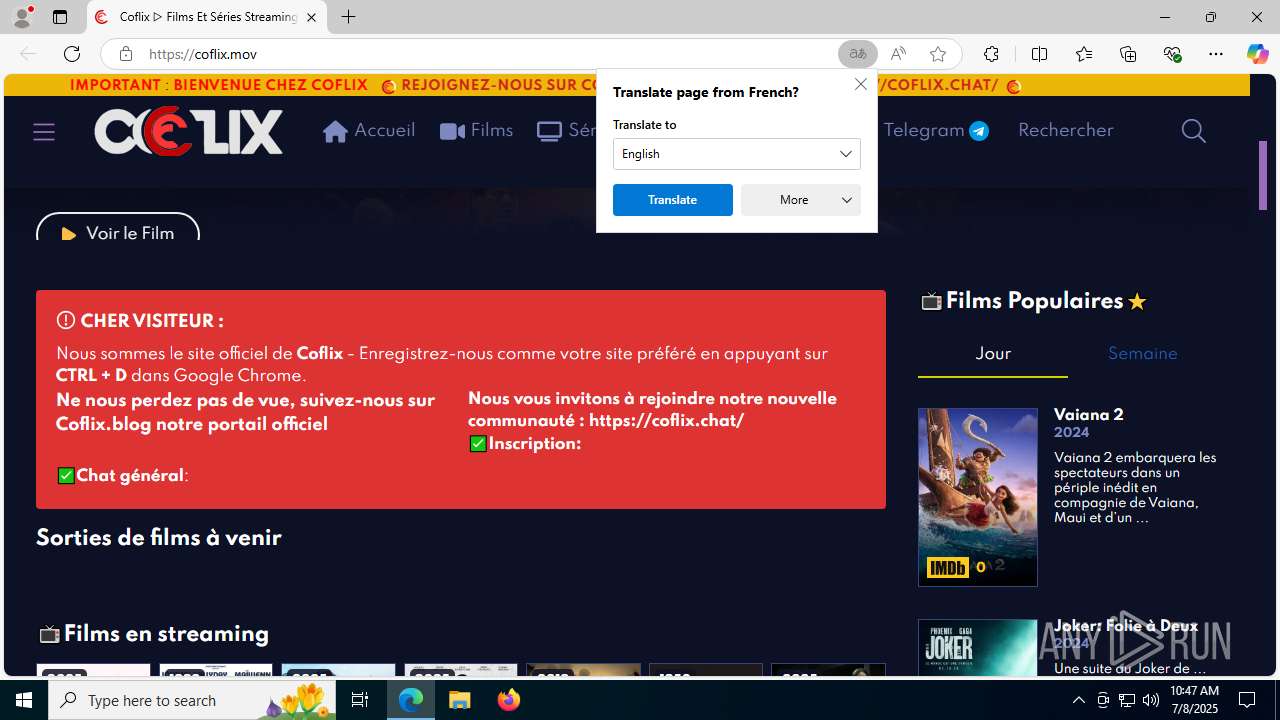Click the page vertical scrollbar thumb
Viewport: 1280px width, 720px height.
pos(1263,176)
